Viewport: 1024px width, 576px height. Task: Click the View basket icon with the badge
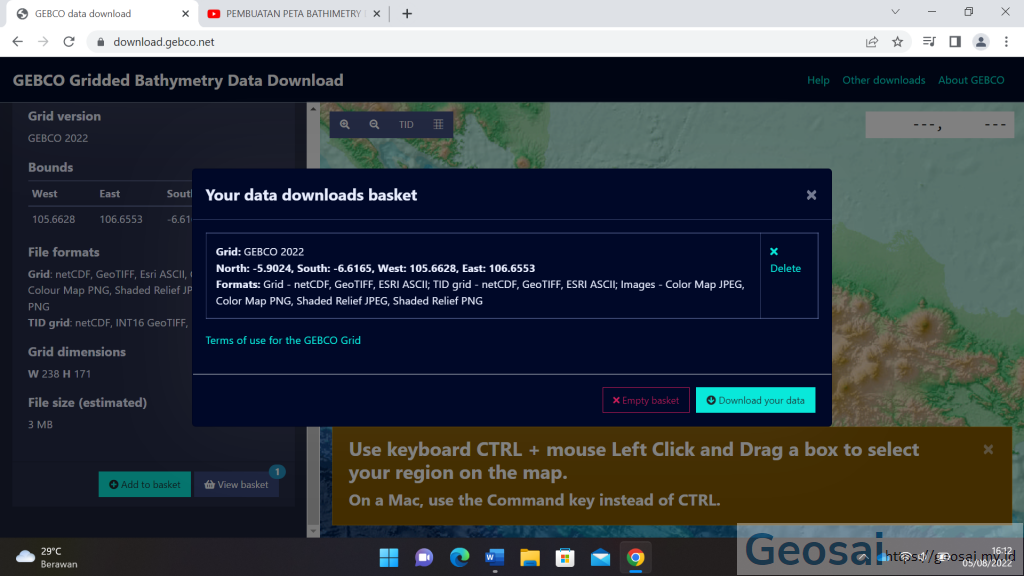210,484
